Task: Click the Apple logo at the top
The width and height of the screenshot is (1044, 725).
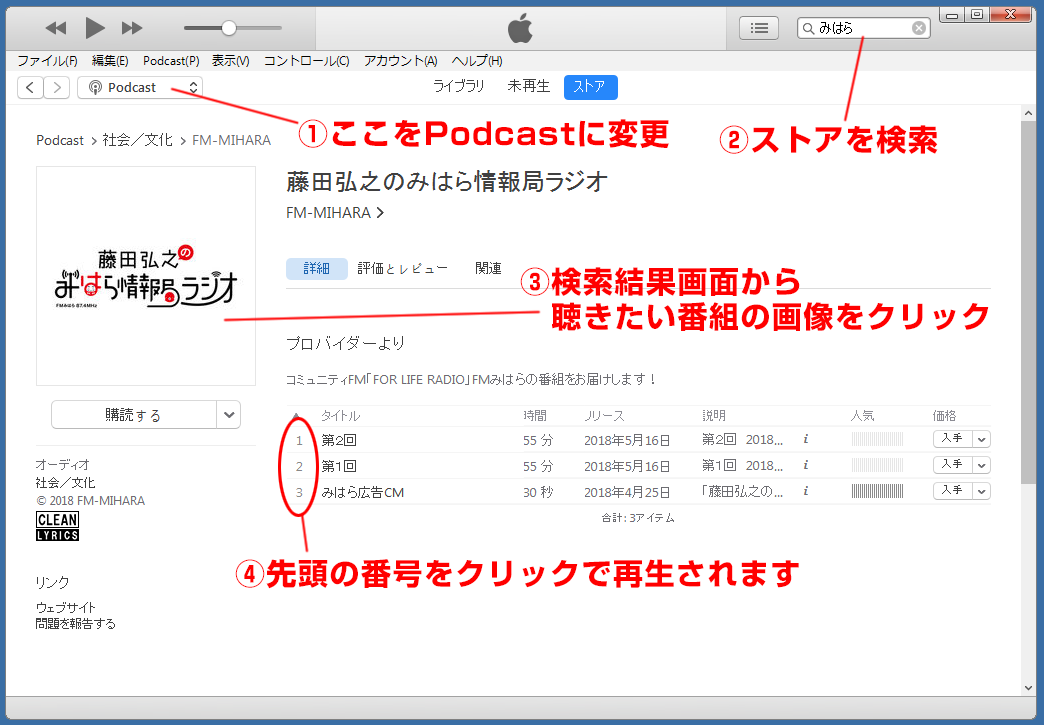Action: (x=520, y=27)
